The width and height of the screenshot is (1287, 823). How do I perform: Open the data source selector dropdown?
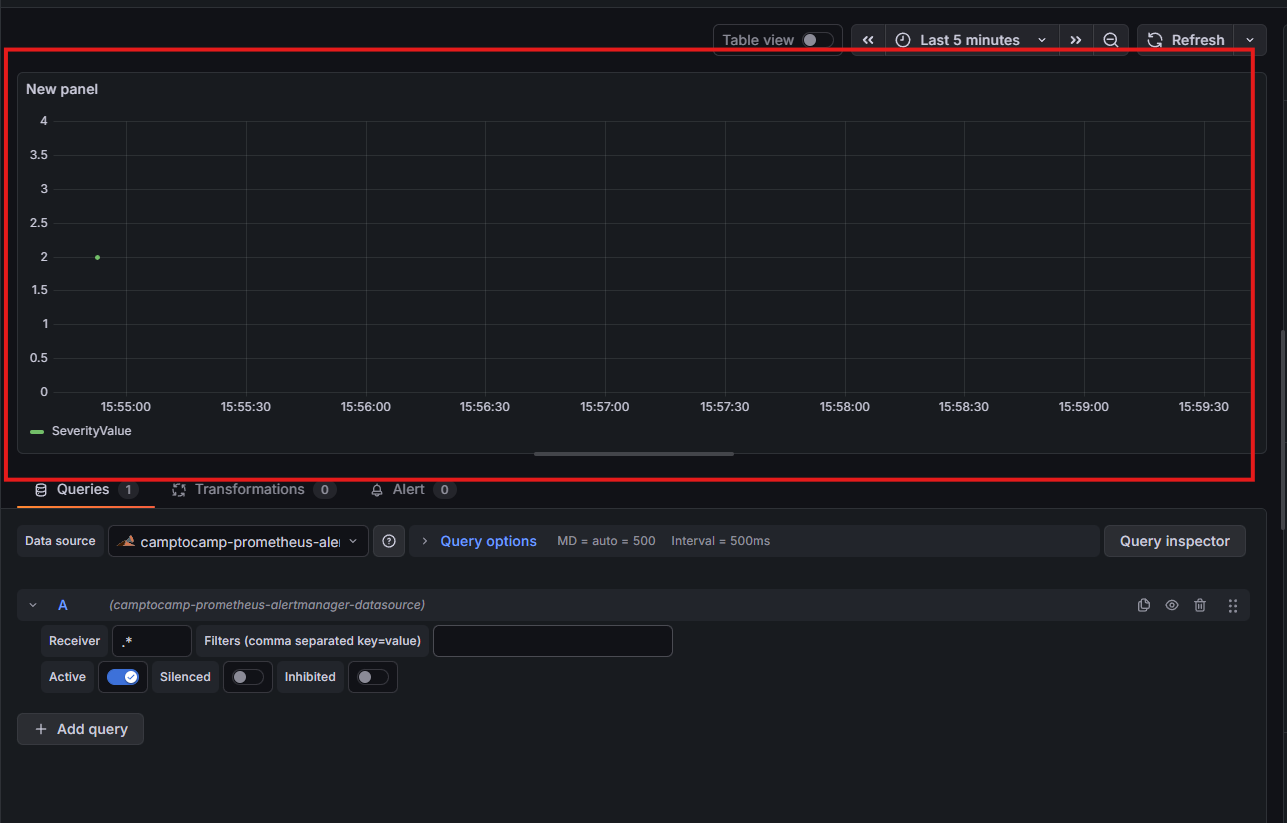tap(238, 541)
